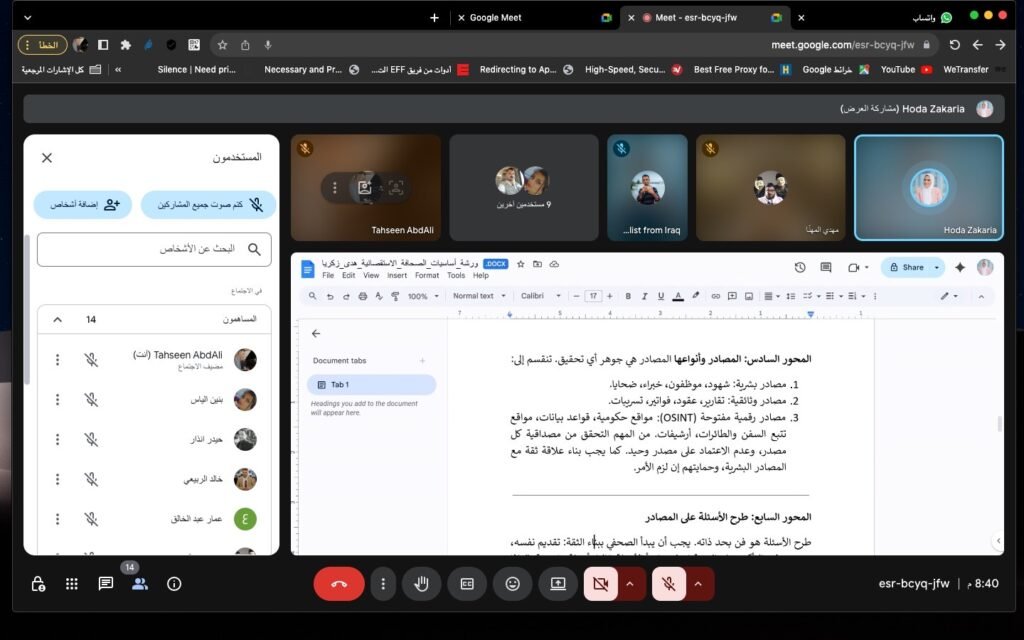
Task: Click the present screen icon
Action: [558, 584]
